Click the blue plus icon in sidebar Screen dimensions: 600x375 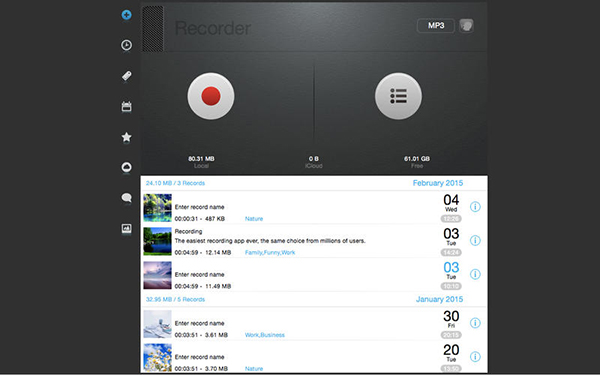pos(126,15)
